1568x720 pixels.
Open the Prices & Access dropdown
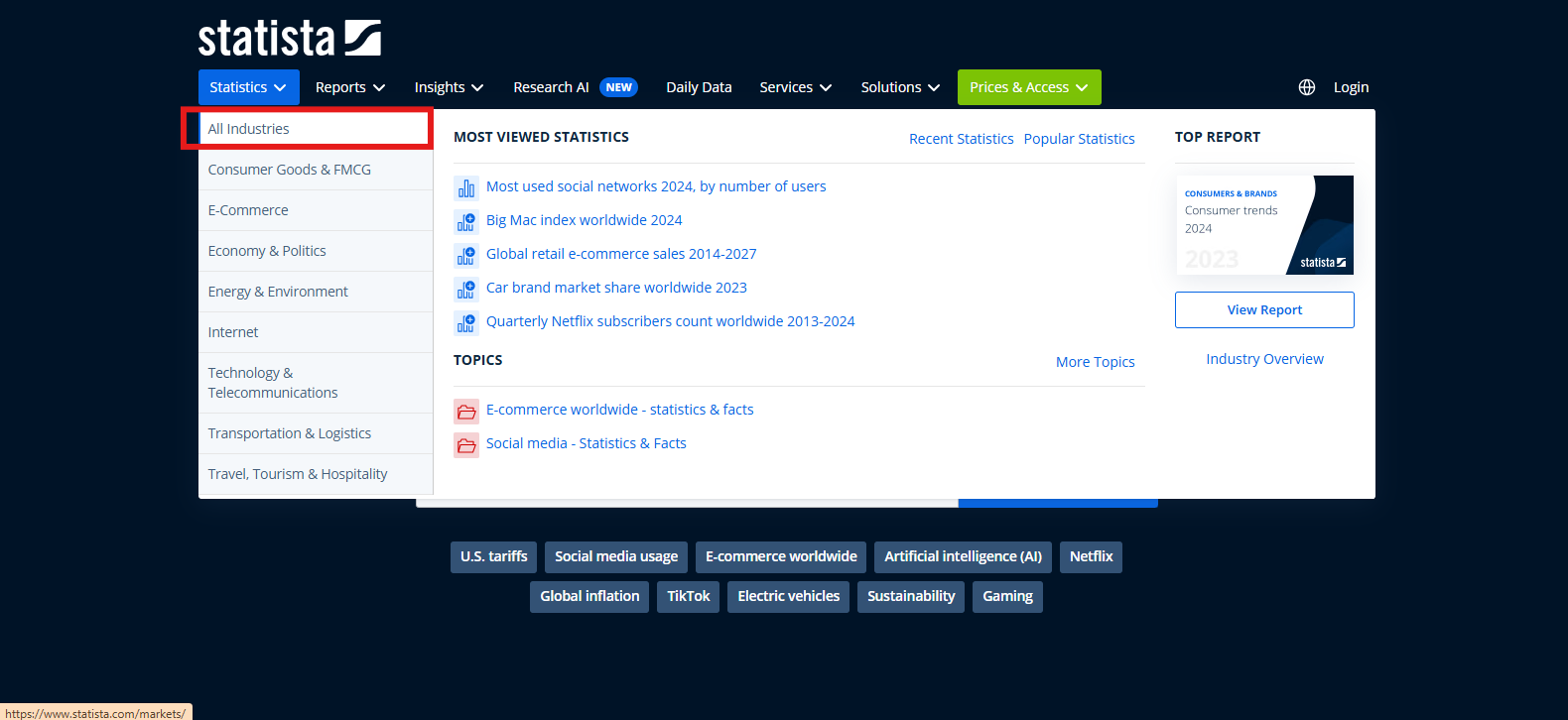coord(1028,87)
